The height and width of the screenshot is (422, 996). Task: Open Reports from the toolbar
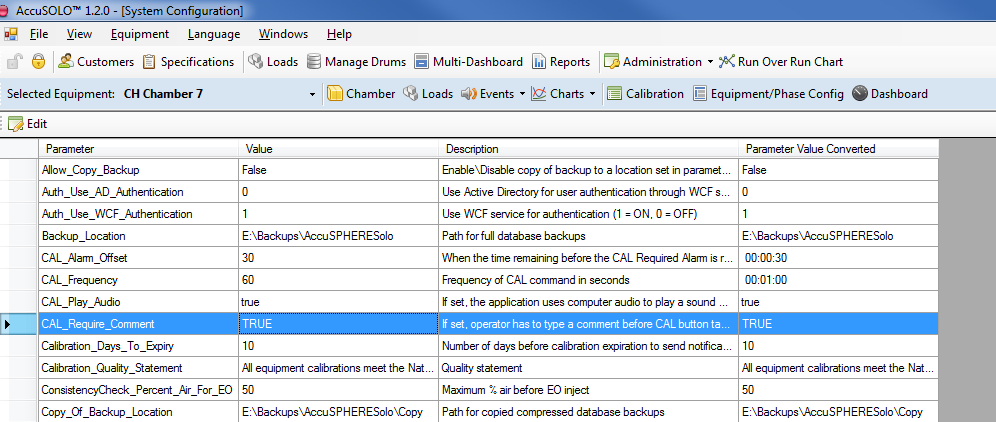pos(561,62)
